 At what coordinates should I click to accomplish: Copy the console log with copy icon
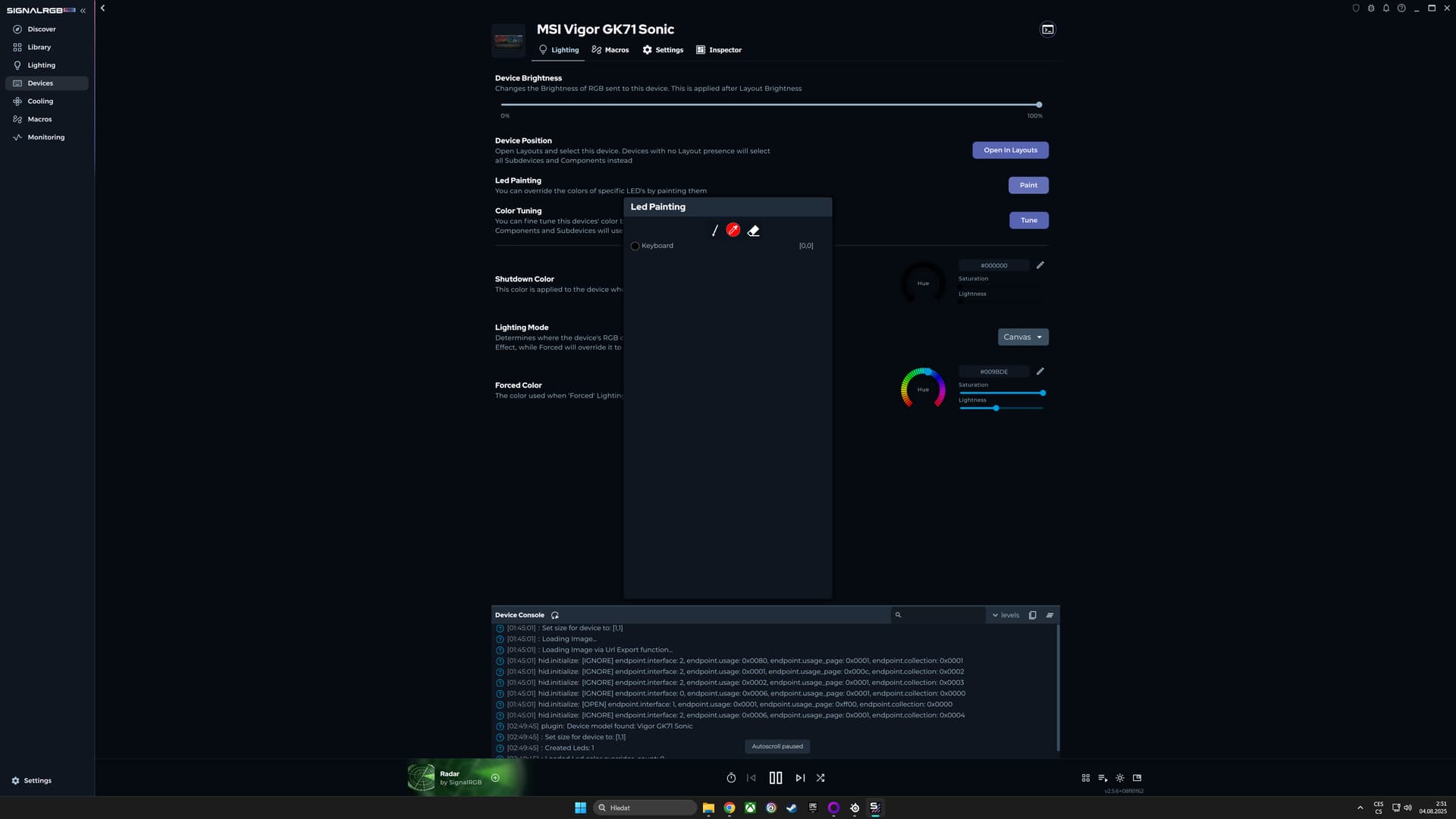[1032, 615]
